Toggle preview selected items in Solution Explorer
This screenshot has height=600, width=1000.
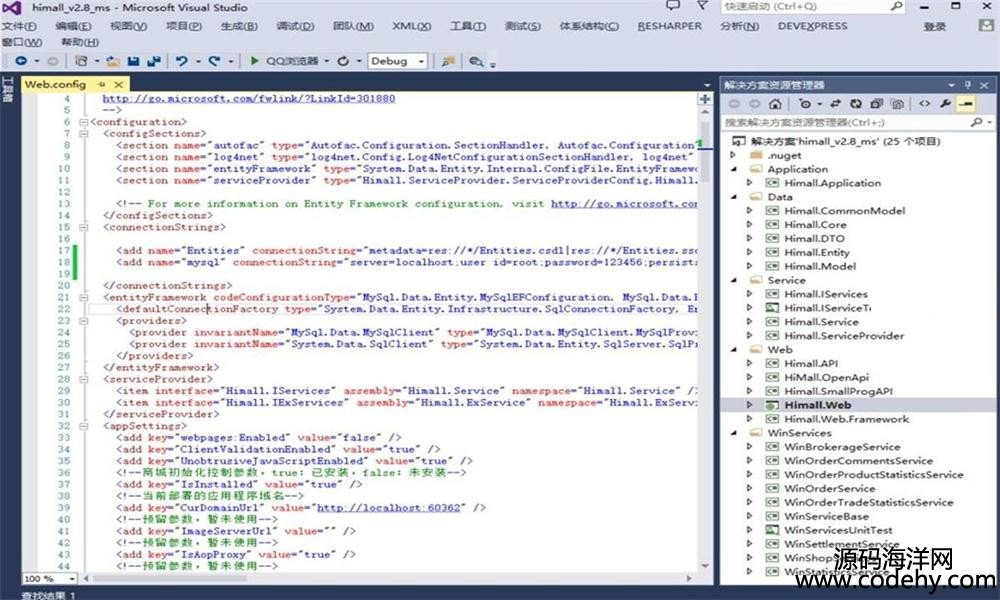(x=966, y=103)
